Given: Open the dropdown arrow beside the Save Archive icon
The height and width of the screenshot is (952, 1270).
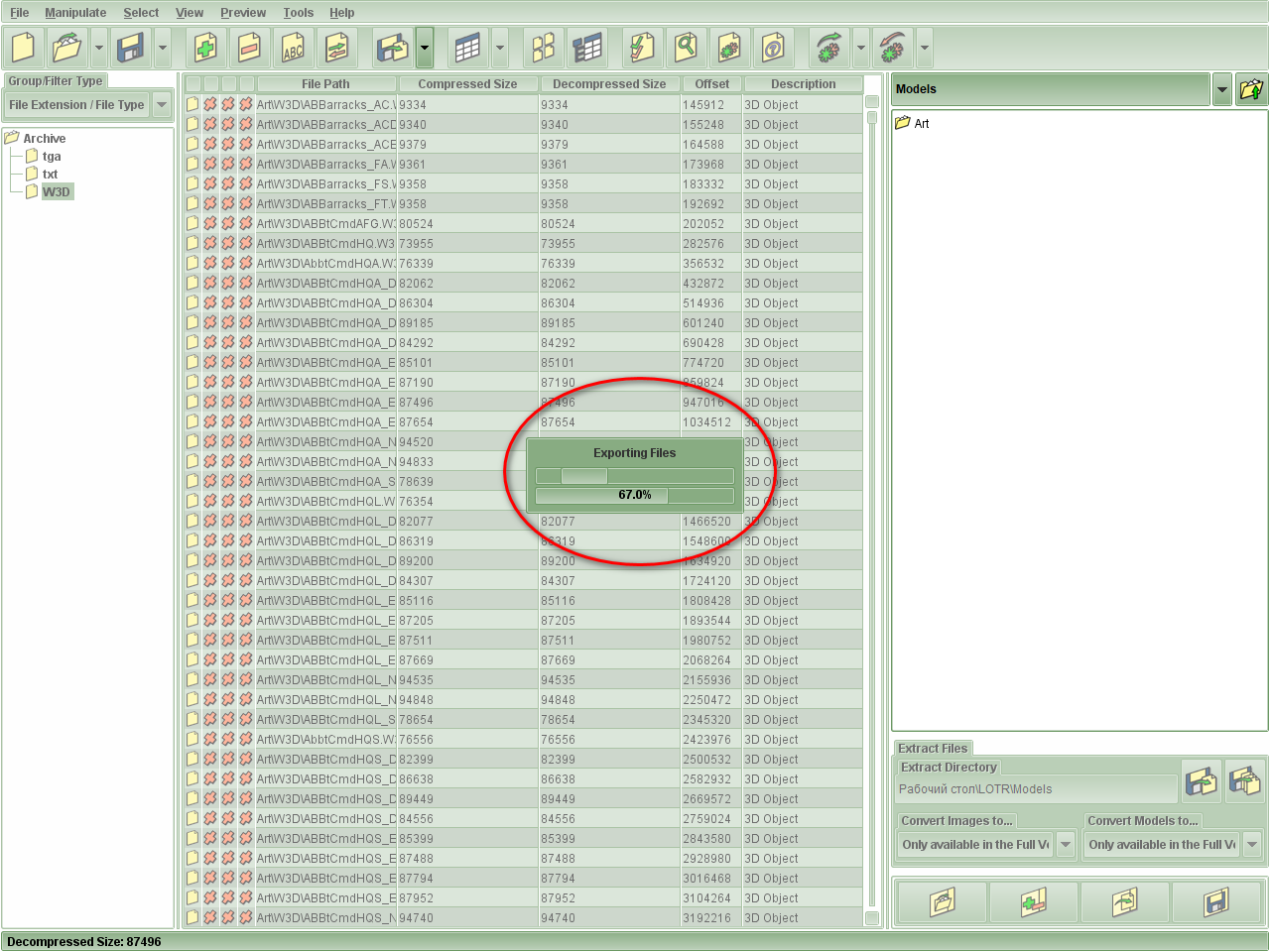Looking at the screenshot, I should tap(163, 47).
